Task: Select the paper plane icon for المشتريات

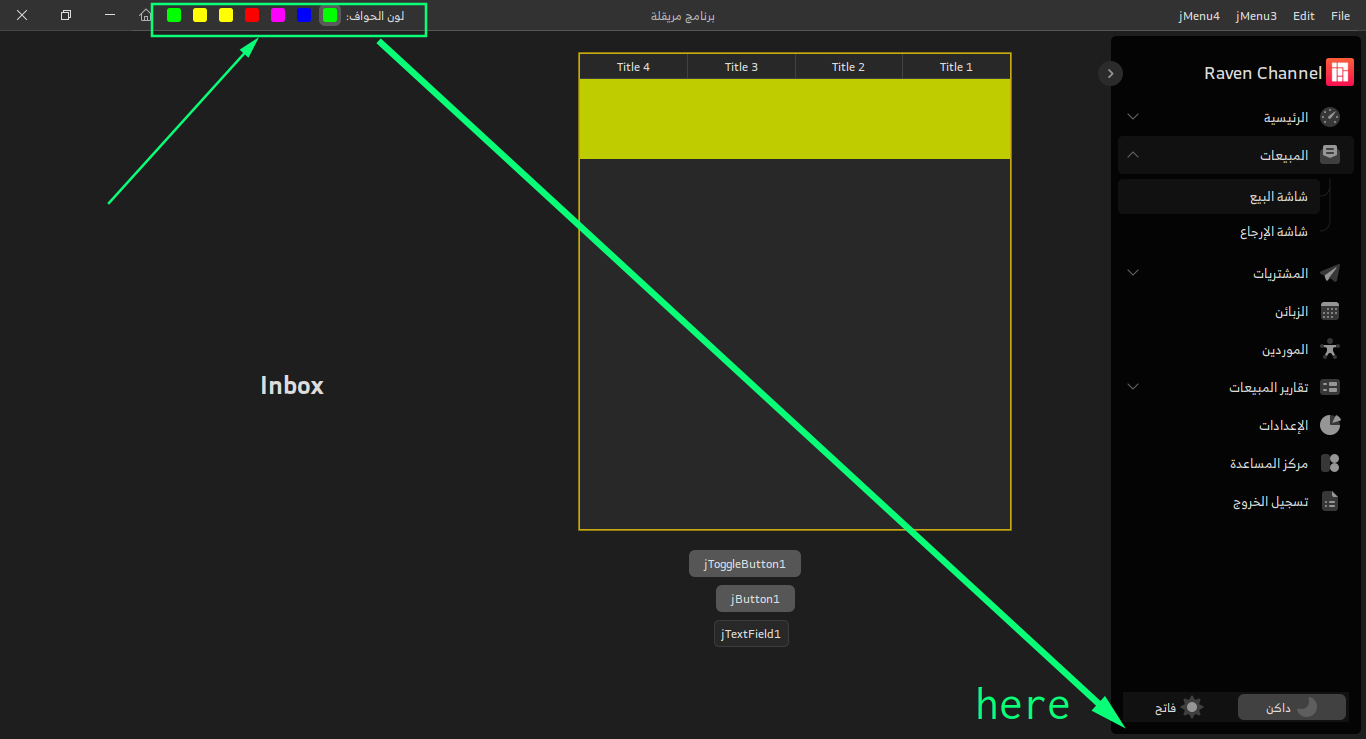Action: pyautogui.click(x=1330, y=272)
